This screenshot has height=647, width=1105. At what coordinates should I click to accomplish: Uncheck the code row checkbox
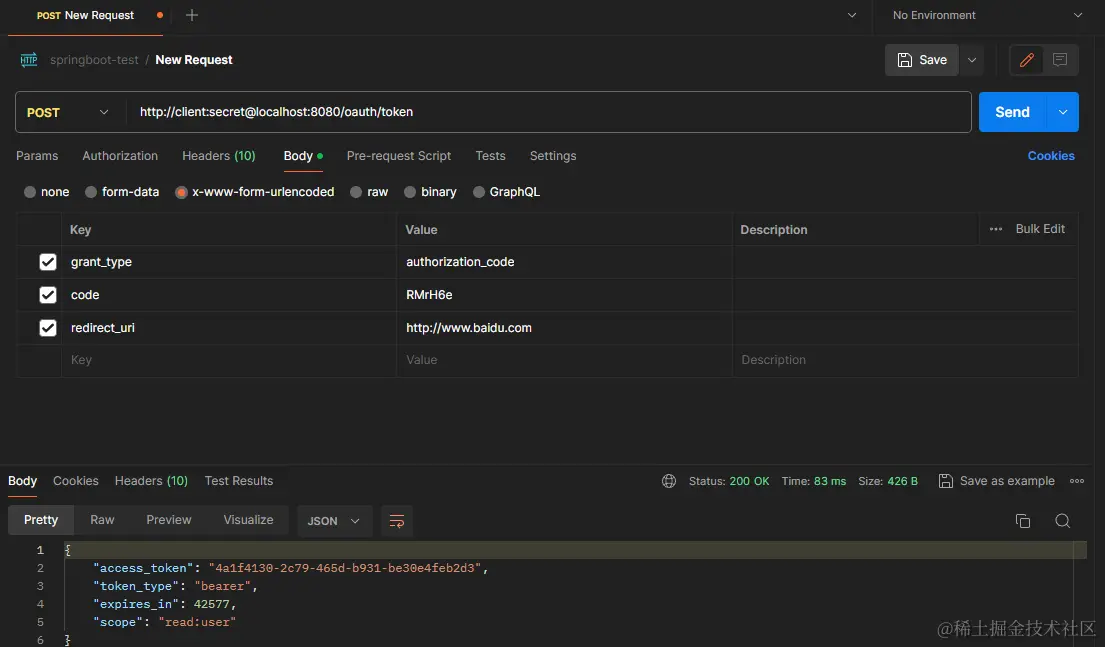47,295
